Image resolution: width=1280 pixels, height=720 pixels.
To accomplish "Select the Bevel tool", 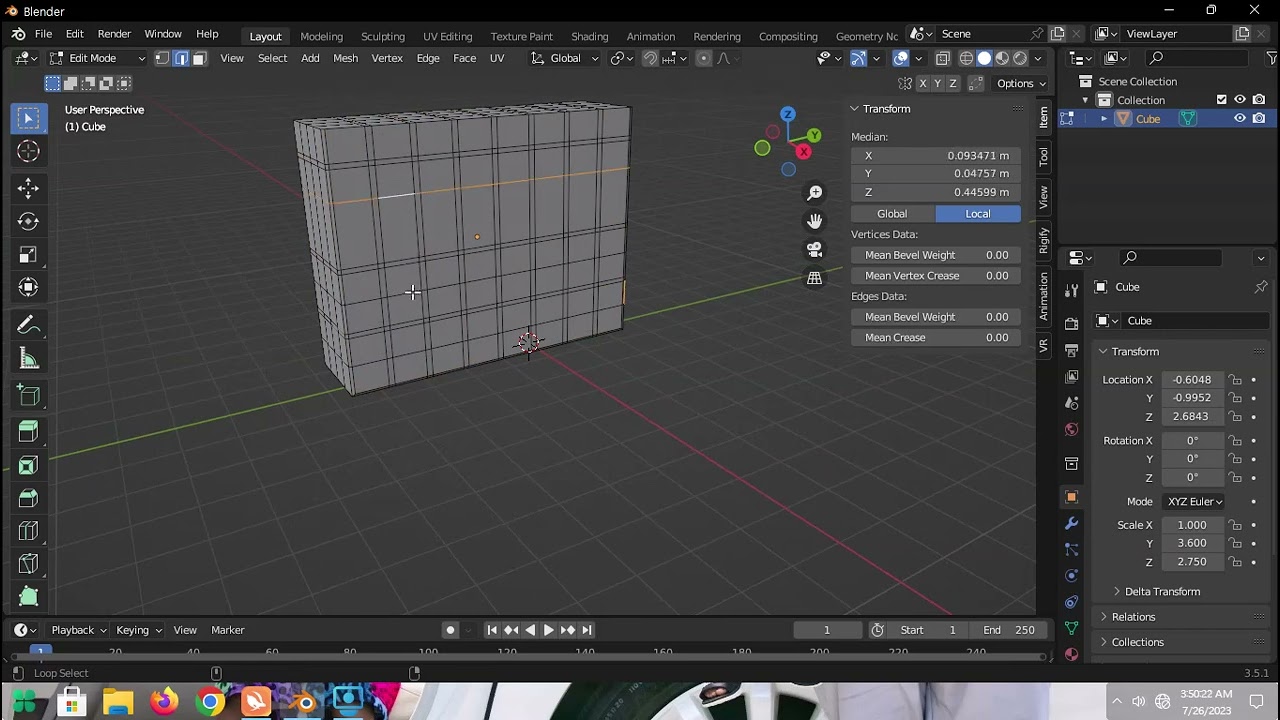I will pos(28,498).
